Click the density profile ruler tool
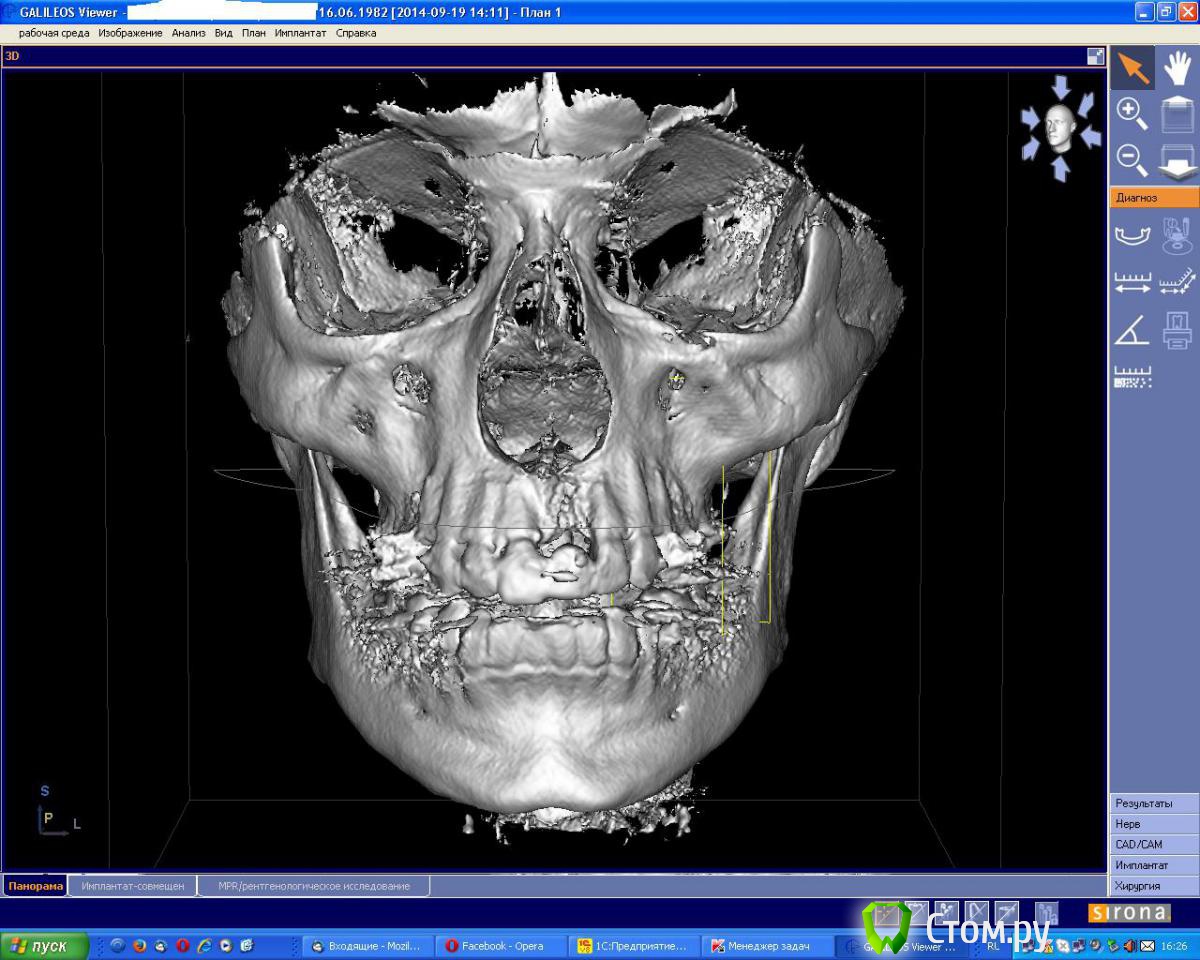 click(x=1132, y=377)
